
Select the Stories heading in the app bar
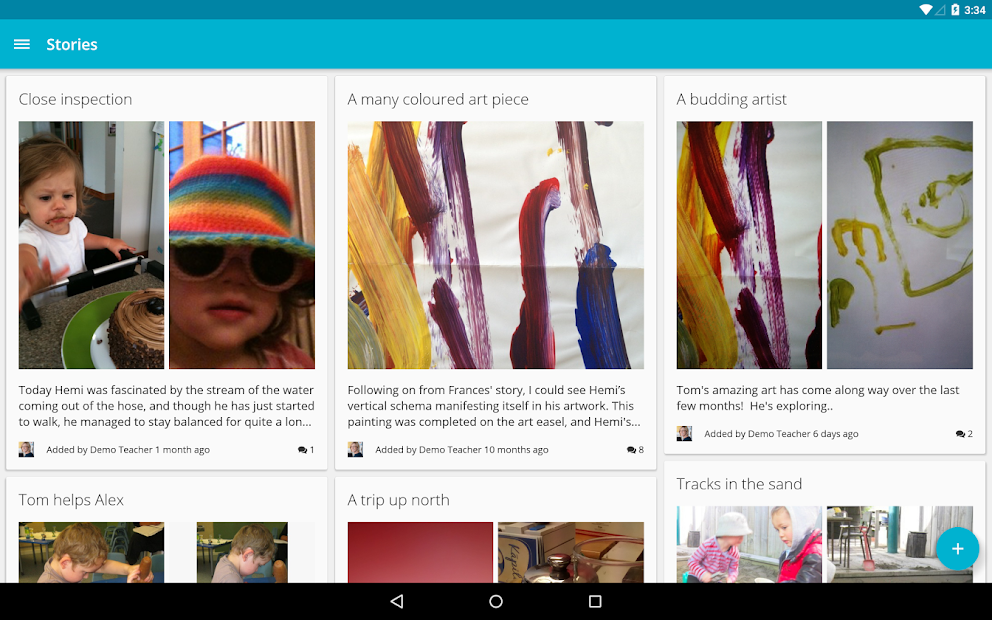tap(72, 44)
